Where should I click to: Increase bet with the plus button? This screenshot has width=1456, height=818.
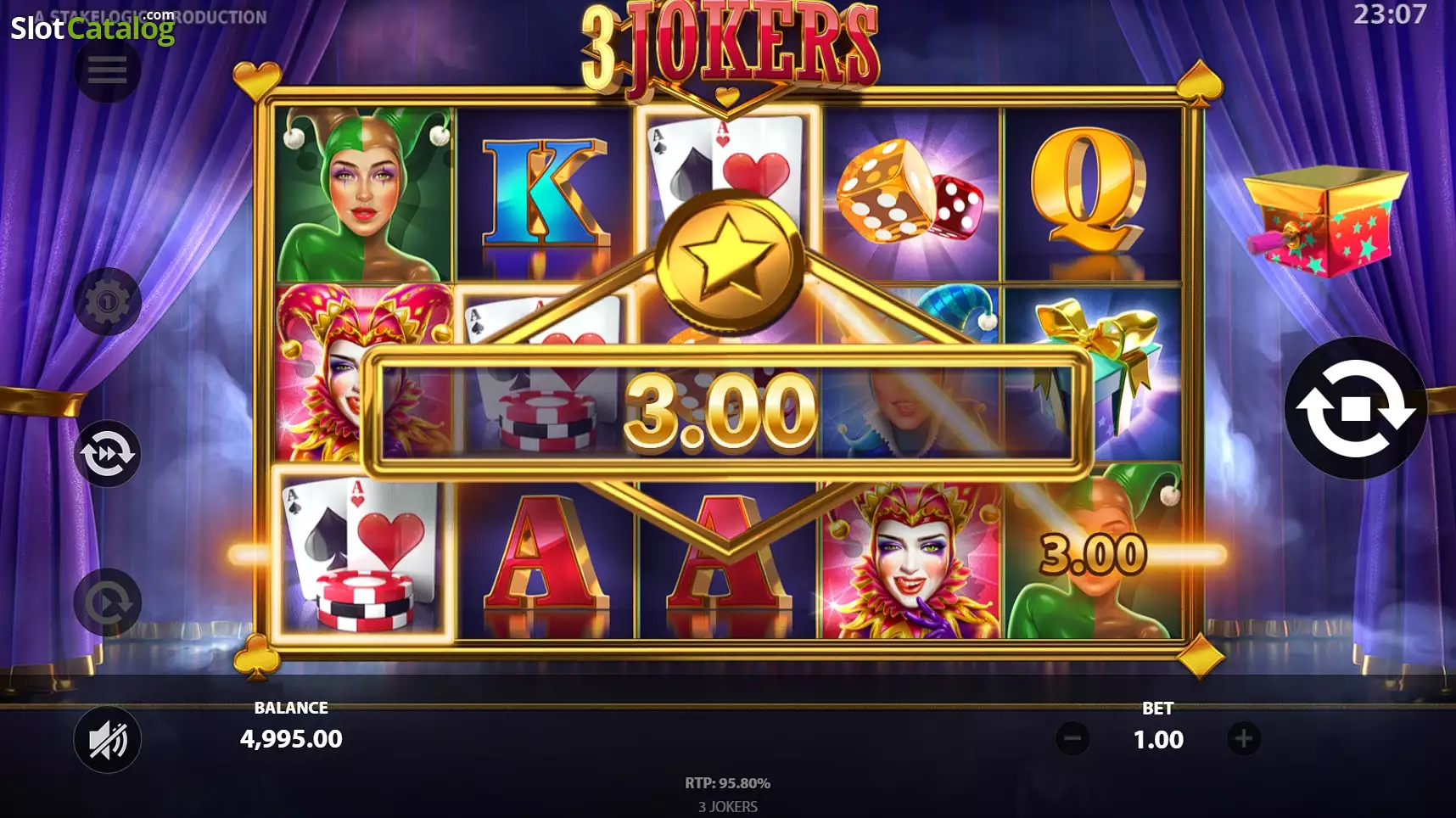[1244, 738]
